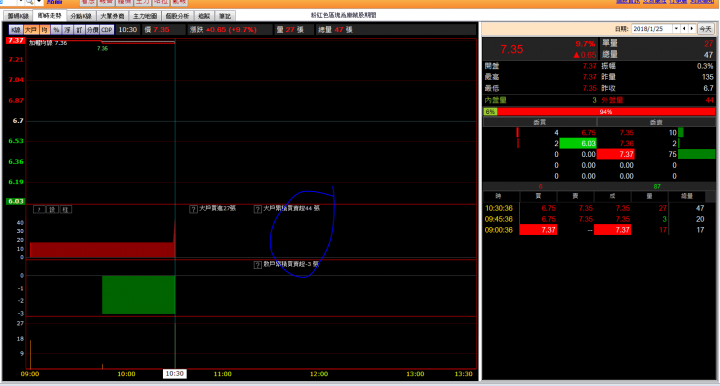Go to previous day with left arrow

pos(684,28)
